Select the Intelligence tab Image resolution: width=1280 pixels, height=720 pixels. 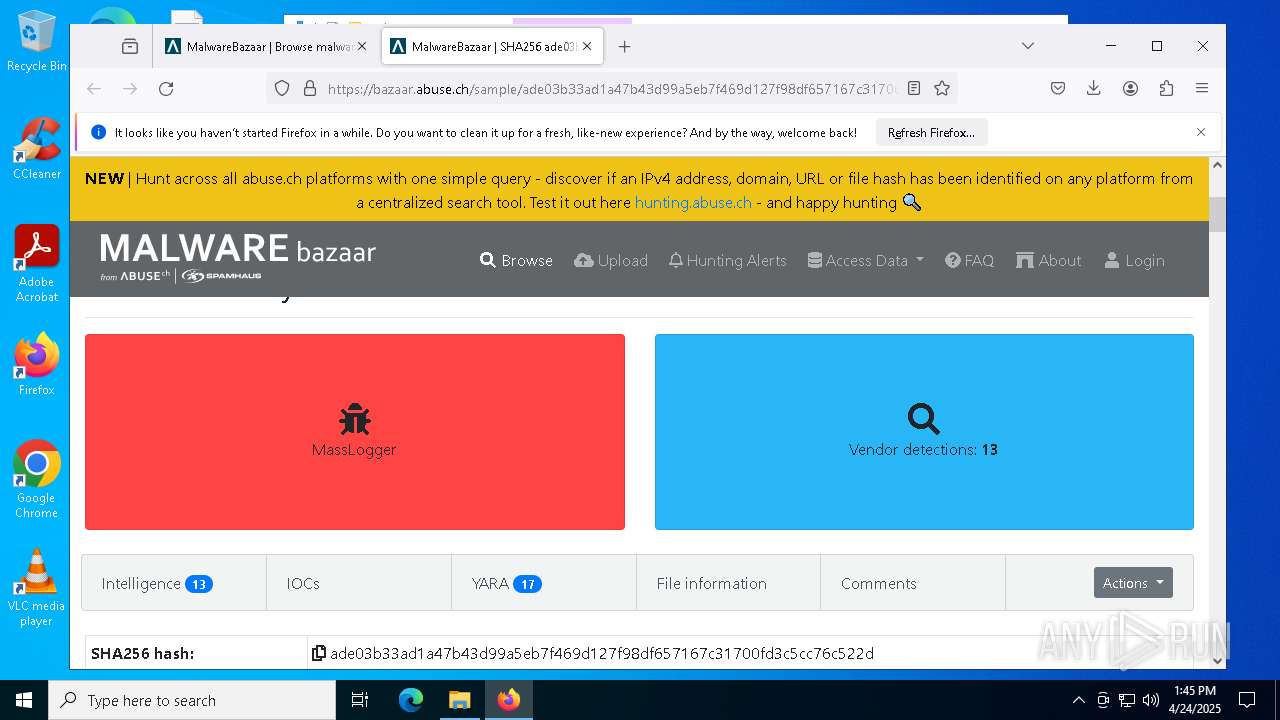(x=174, y=583)
